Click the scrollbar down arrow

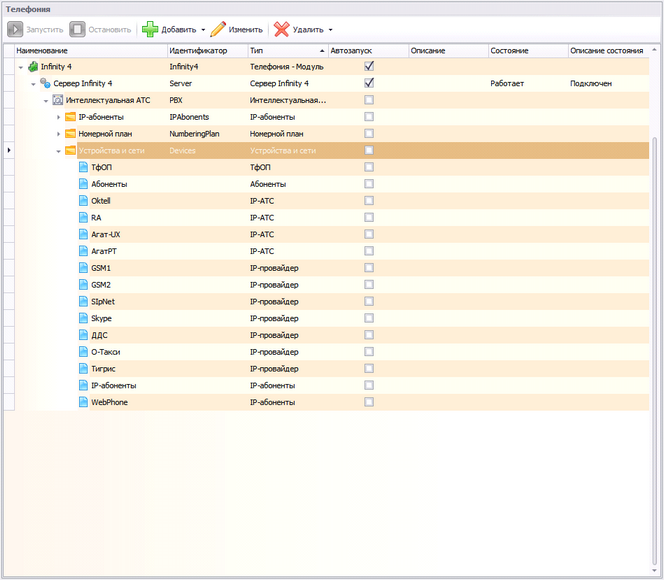pyautogui.click(x=655, y=571)
